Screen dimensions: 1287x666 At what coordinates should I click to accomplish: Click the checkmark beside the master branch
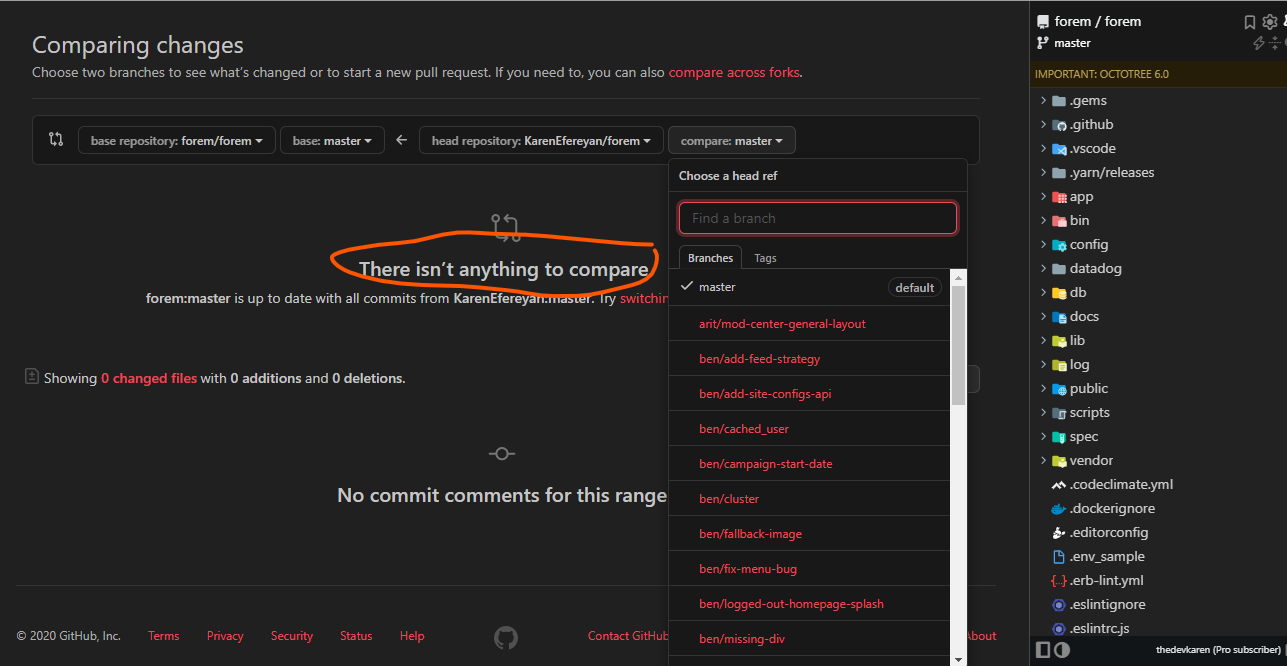click(x=687, y=286)
